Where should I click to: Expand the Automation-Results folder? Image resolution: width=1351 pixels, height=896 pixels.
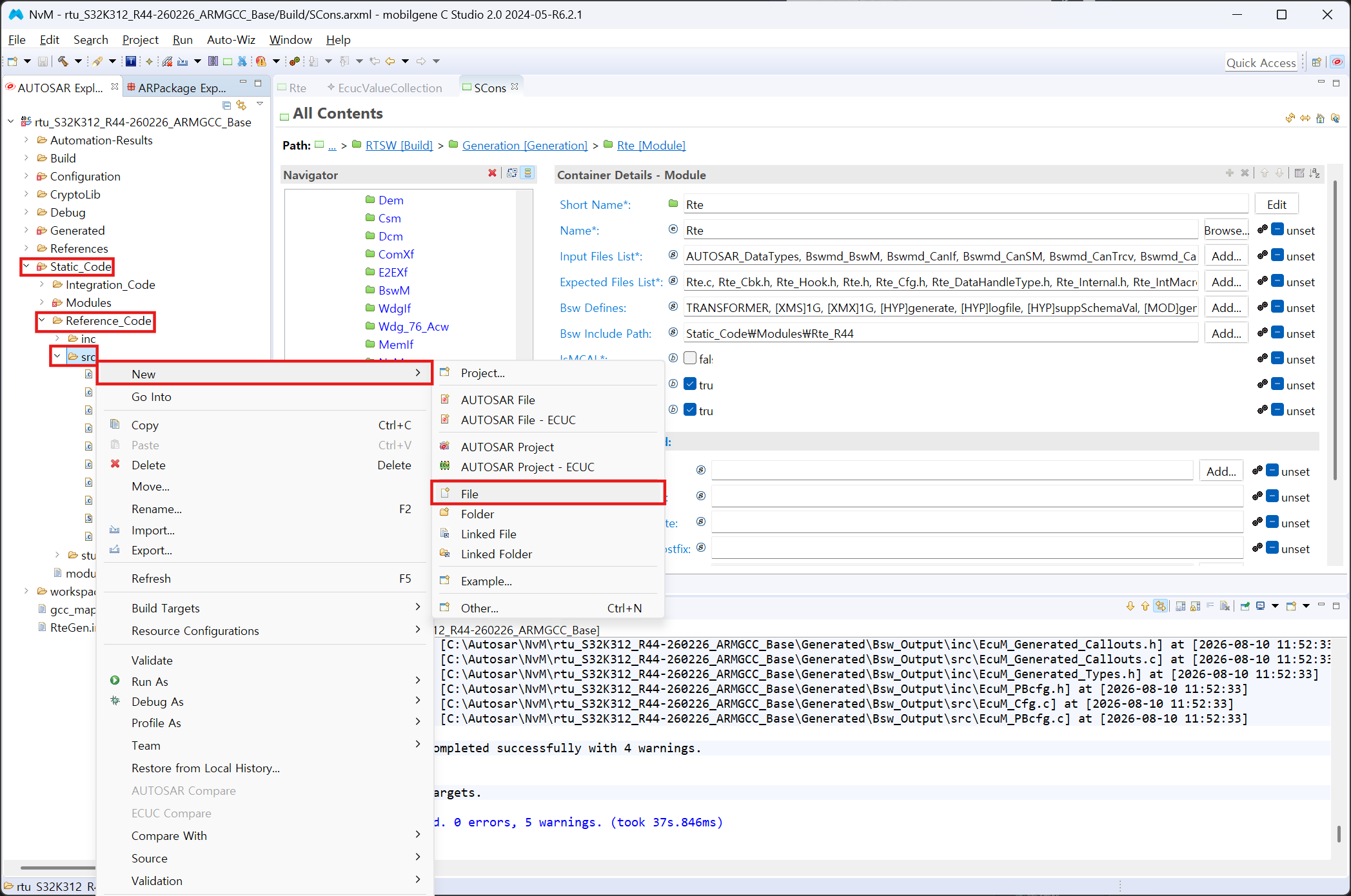[x=26, y=140]
